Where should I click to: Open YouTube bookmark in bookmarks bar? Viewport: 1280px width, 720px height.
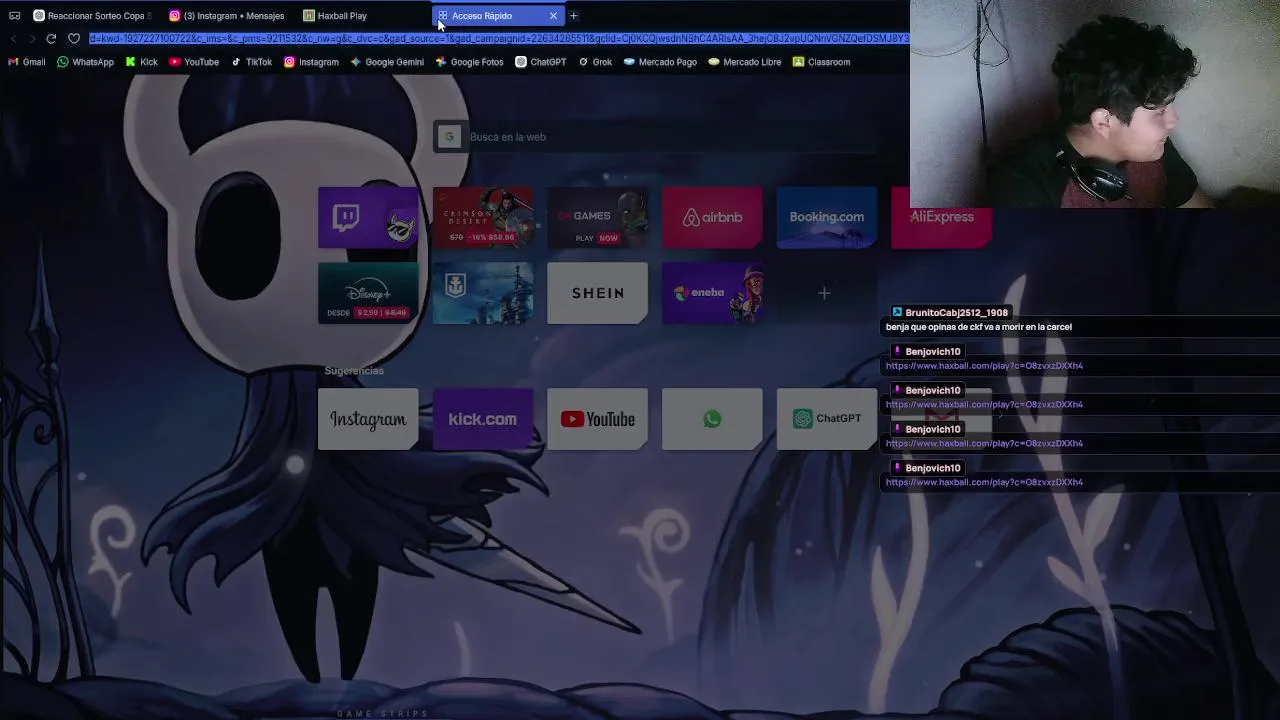coord(194,62)
